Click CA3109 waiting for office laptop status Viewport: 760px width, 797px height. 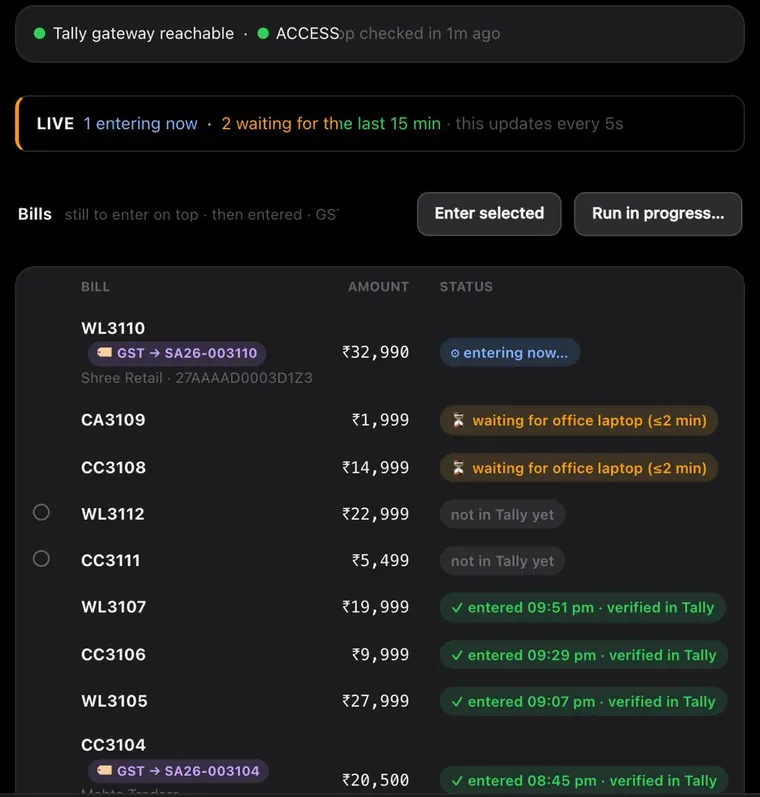[x=579, y=420]
